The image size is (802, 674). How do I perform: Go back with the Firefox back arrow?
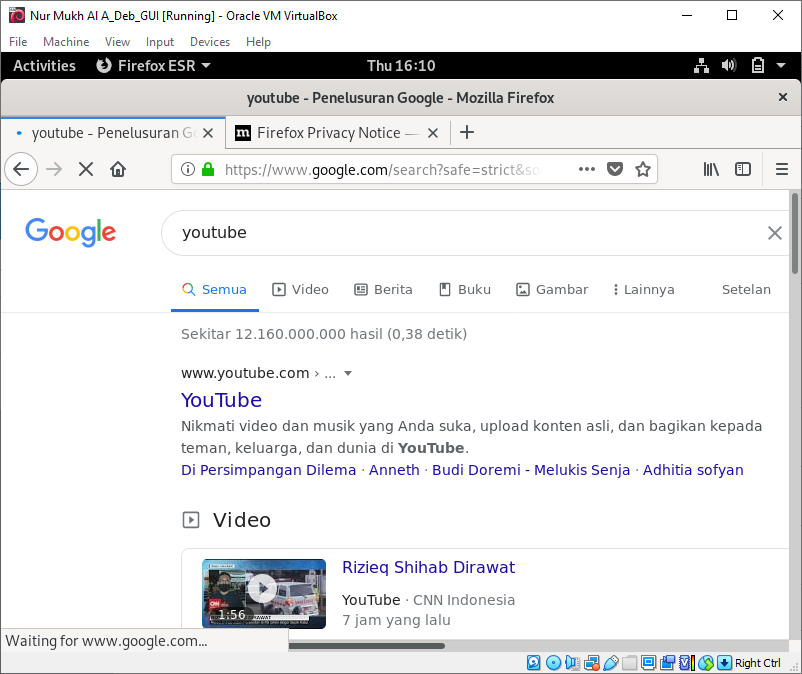[21, 169]
